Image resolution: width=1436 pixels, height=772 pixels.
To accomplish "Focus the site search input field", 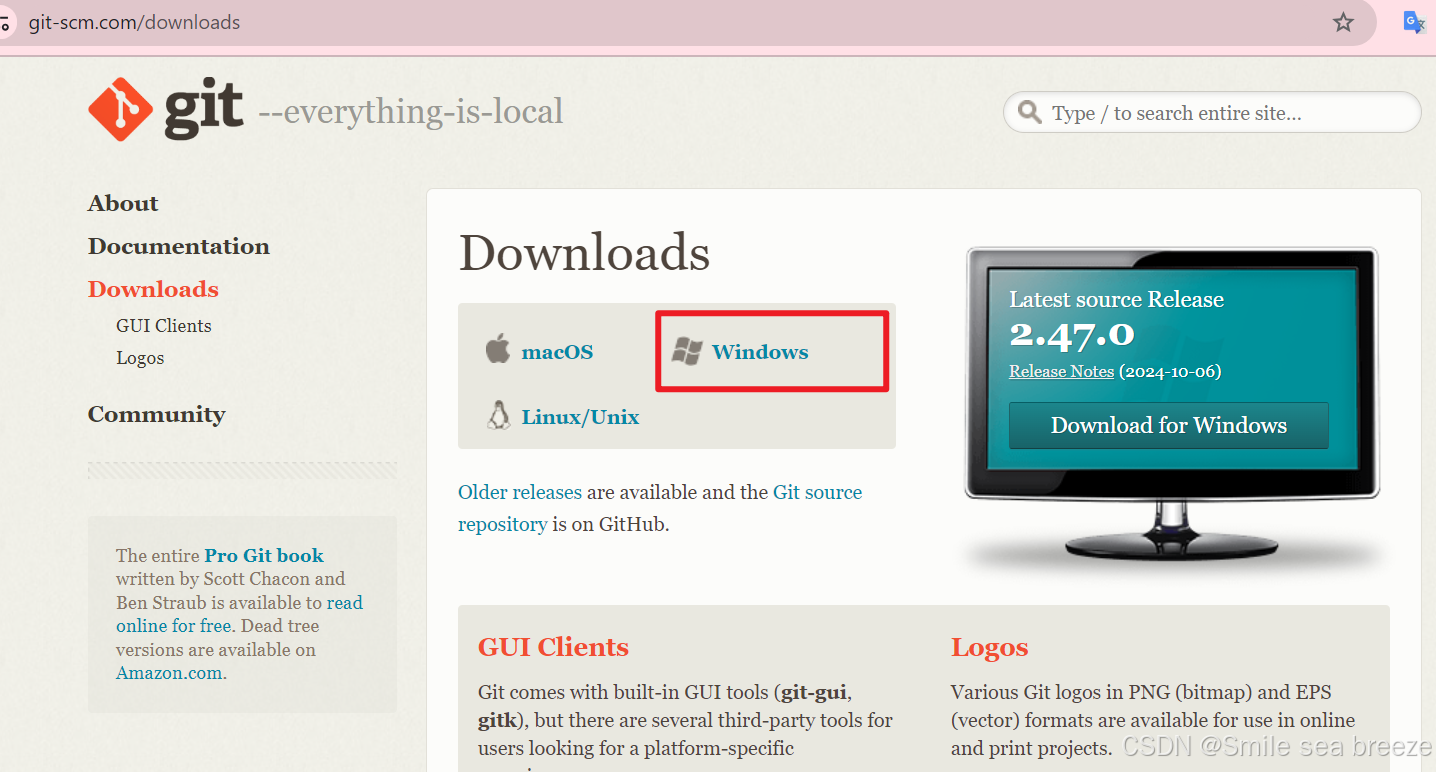I will tap(1212, 112).
